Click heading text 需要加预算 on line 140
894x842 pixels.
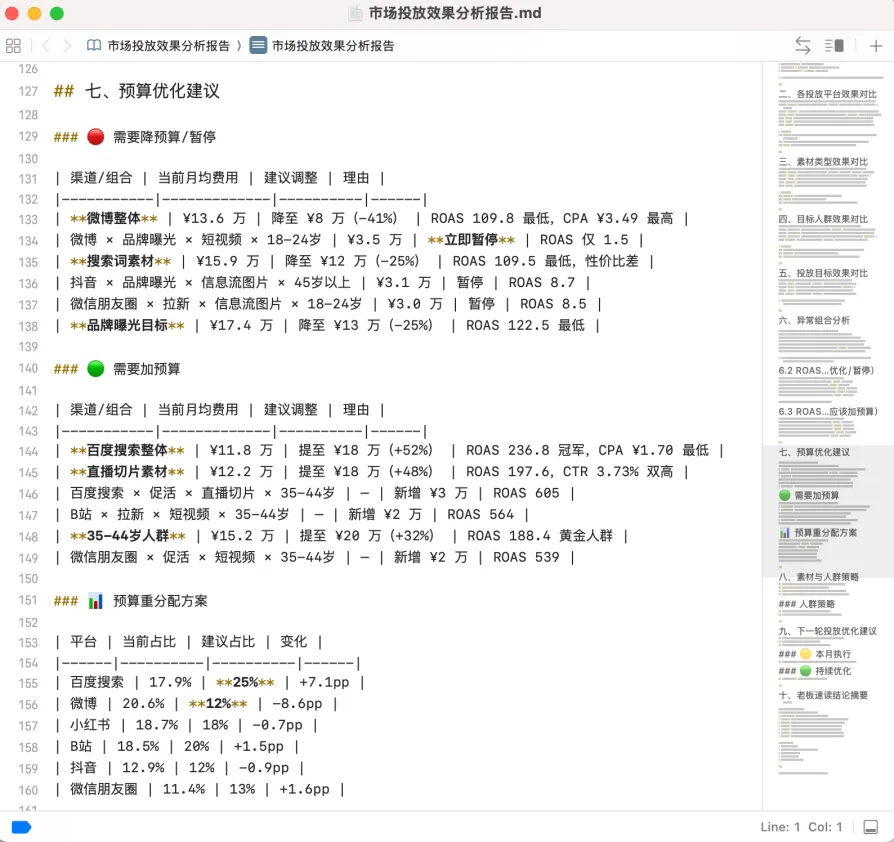coord(147,369)
